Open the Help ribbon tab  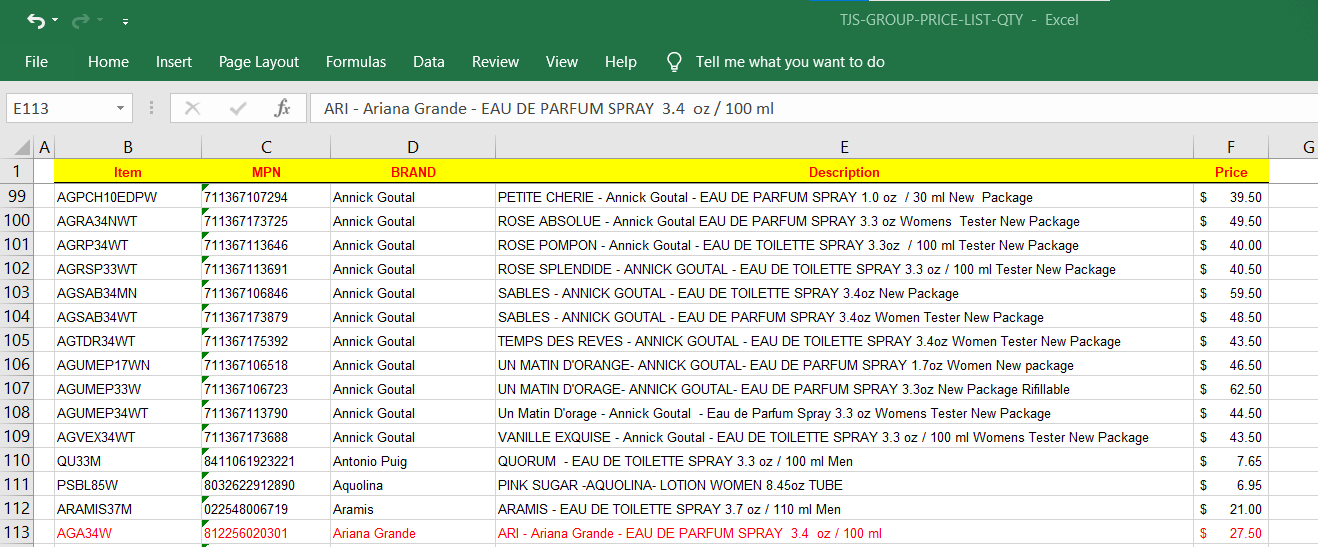(x=621, y=62)
